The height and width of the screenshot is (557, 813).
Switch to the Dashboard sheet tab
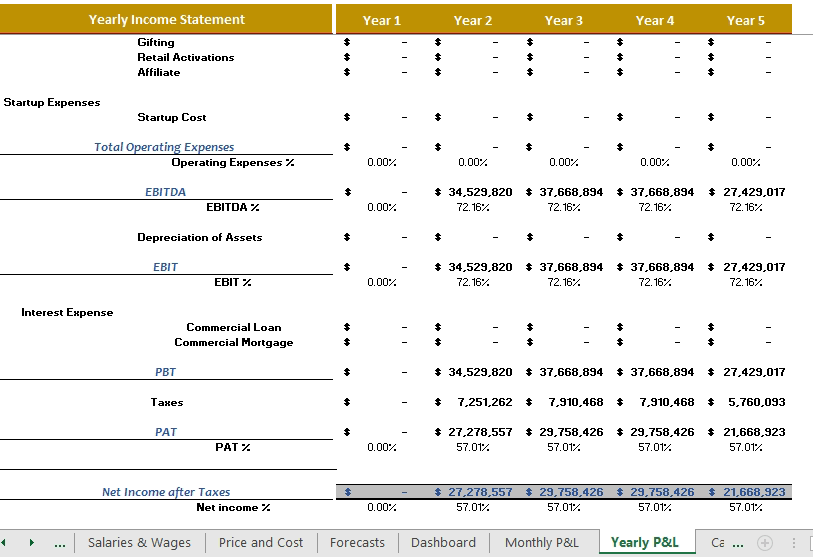[x=443, y=542]
